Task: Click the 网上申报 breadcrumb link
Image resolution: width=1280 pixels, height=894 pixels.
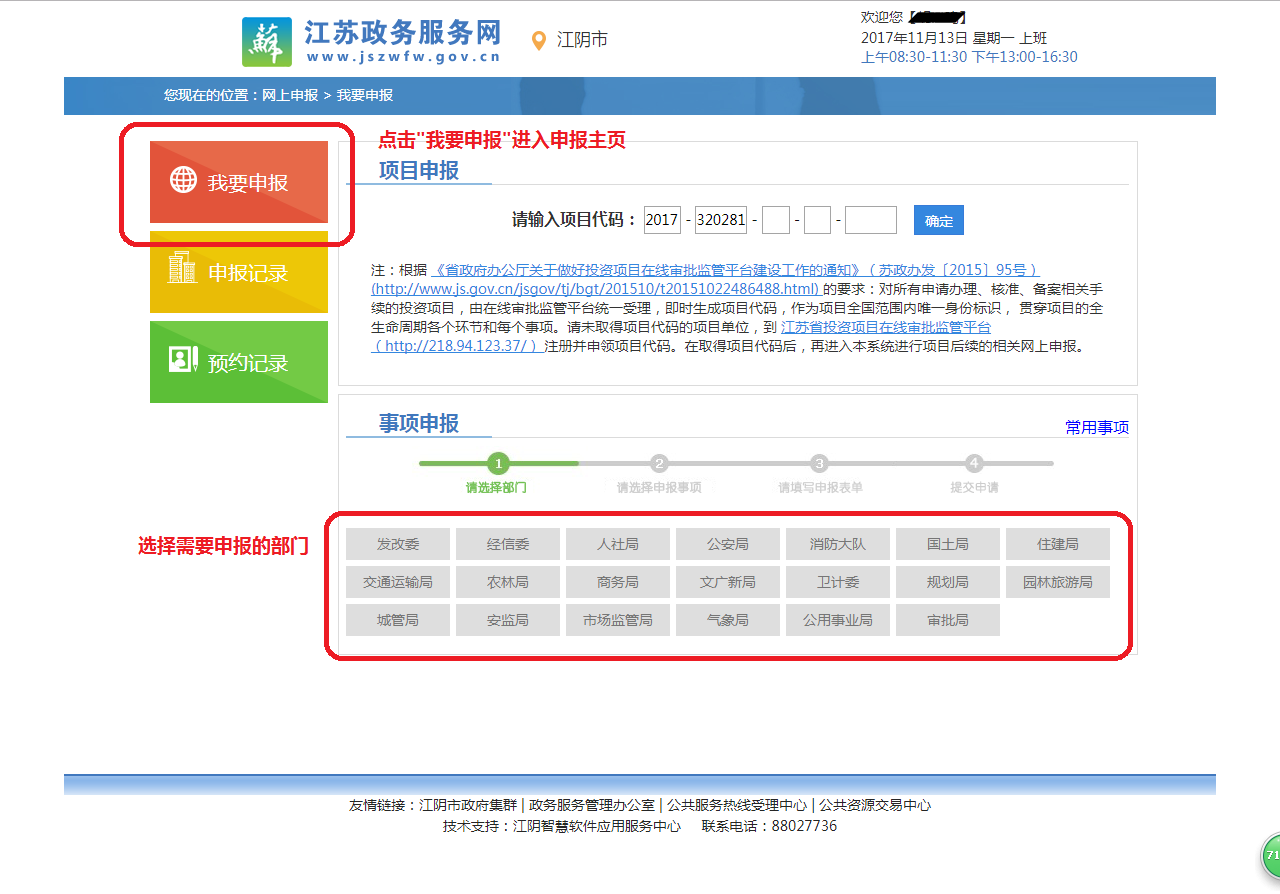Action: click(x=289, y=96)
